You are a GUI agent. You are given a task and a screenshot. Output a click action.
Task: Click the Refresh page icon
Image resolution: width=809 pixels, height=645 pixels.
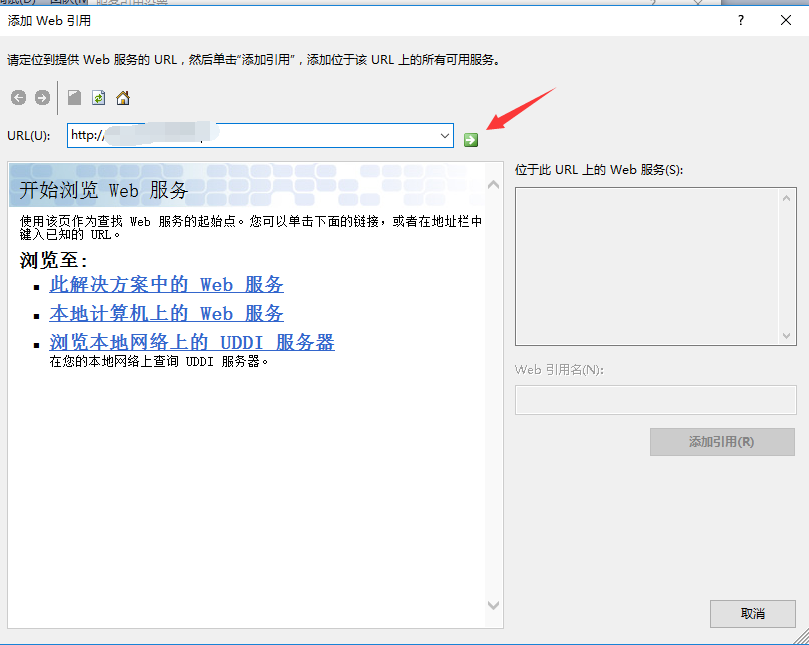click(x=98, y=97)
